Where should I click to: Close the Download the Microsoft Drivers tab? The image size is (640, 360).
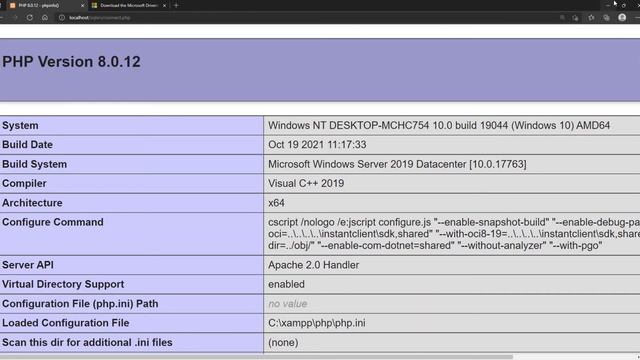164,5
